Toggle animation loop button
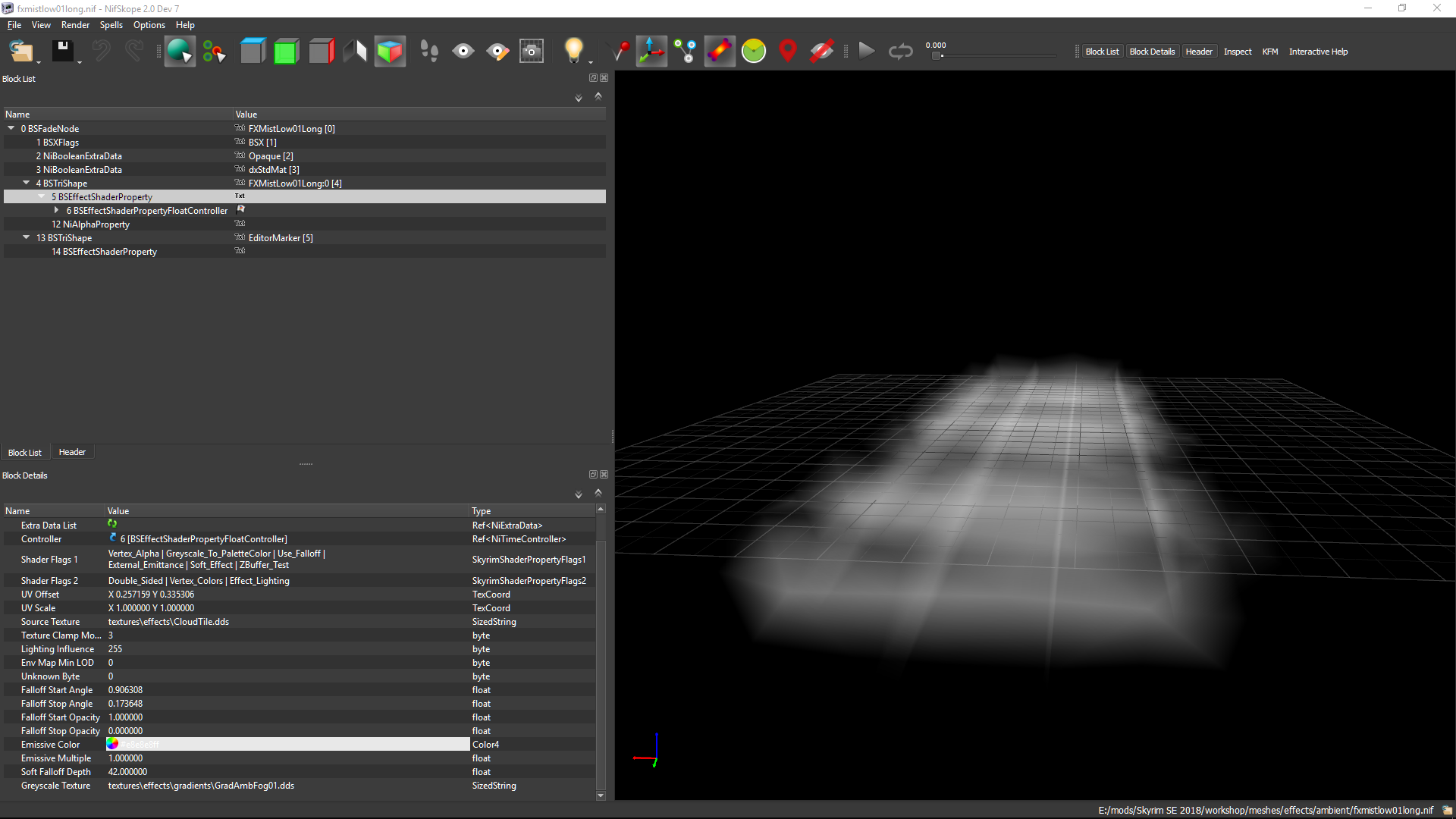 [901, 52]
